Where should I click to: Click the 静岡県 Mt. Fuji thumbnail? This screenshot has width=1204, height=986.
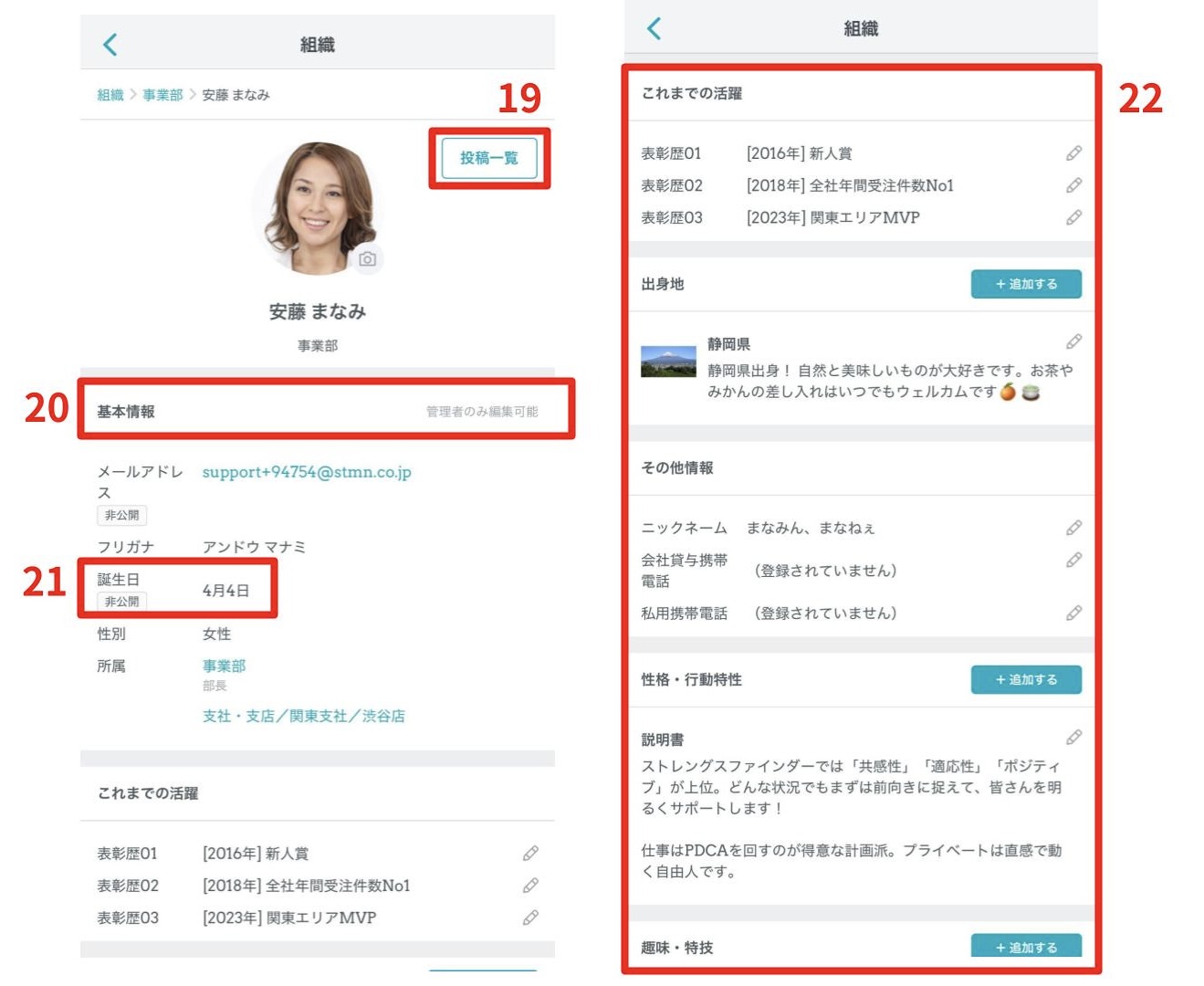[668, 362]
